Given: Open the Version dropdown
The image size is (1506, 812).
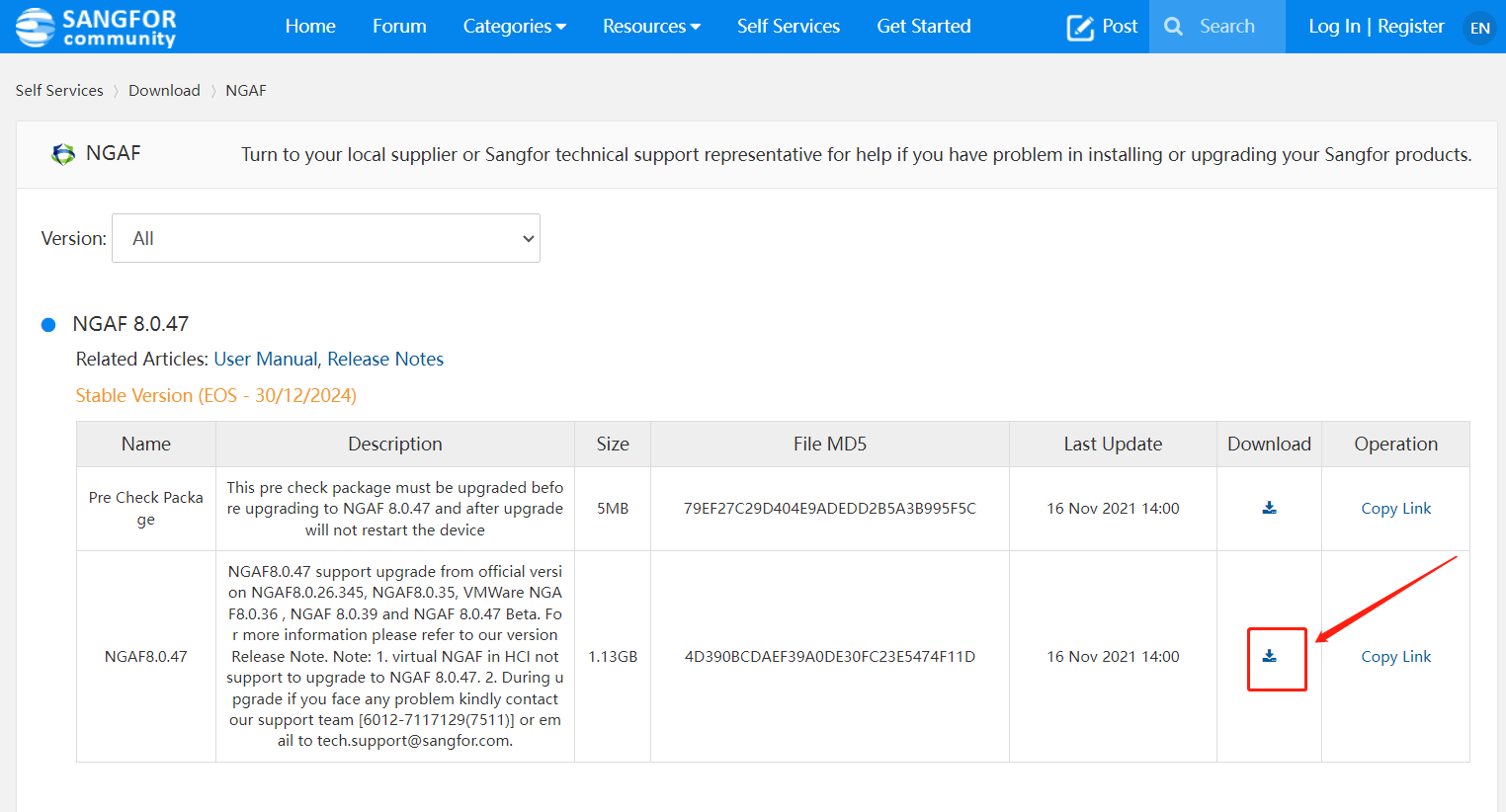Looking at the screenshot, I should pos(326,238).
